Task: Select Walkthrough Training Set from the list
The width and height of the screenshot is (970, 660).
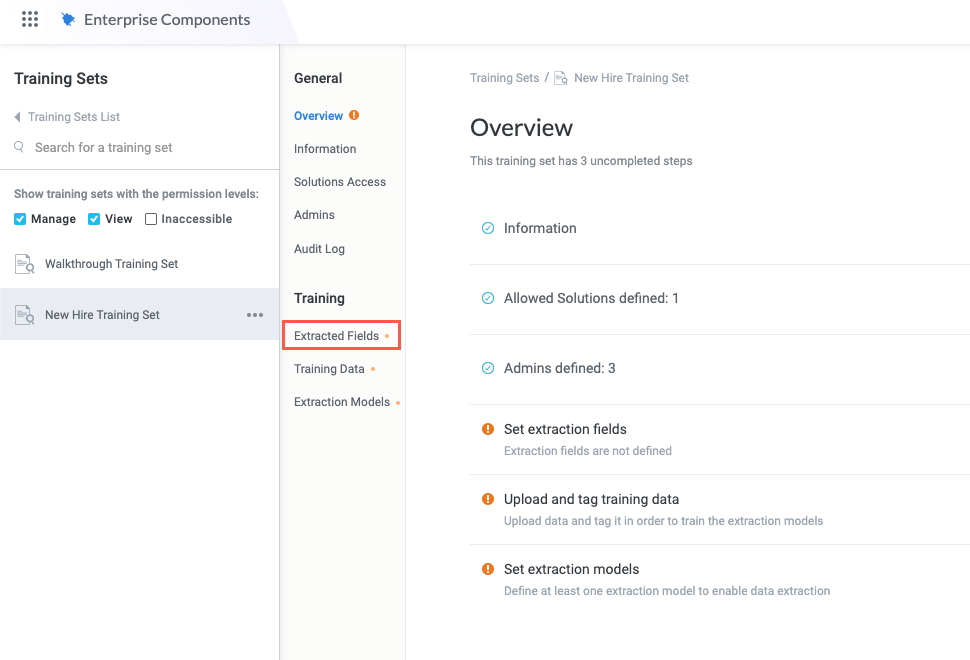Action: pyautogui.click(x=111, y=264)
